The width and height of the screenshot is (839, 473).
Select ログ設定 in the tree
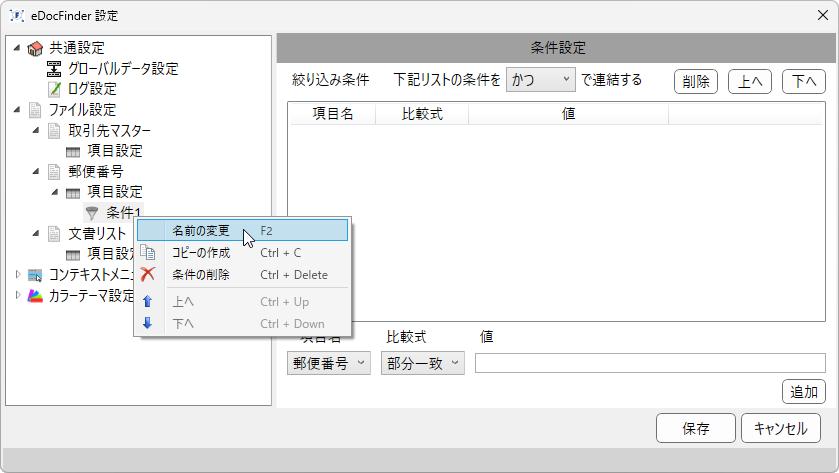(92, 89)
